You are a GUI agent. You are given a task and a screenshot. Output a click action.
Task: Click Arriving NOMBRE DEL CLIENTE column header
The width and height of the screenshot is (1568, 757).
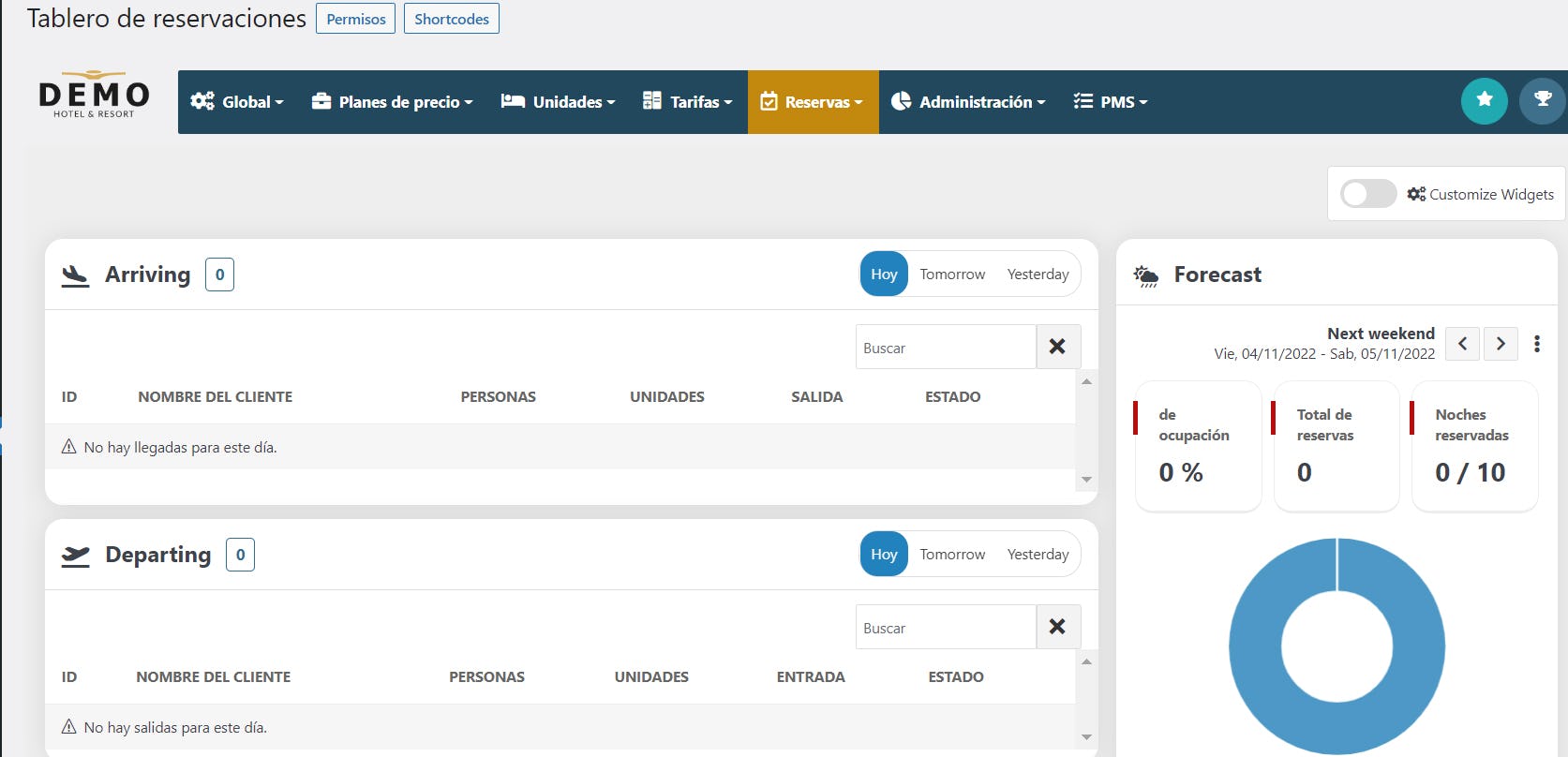coord(215,396)
